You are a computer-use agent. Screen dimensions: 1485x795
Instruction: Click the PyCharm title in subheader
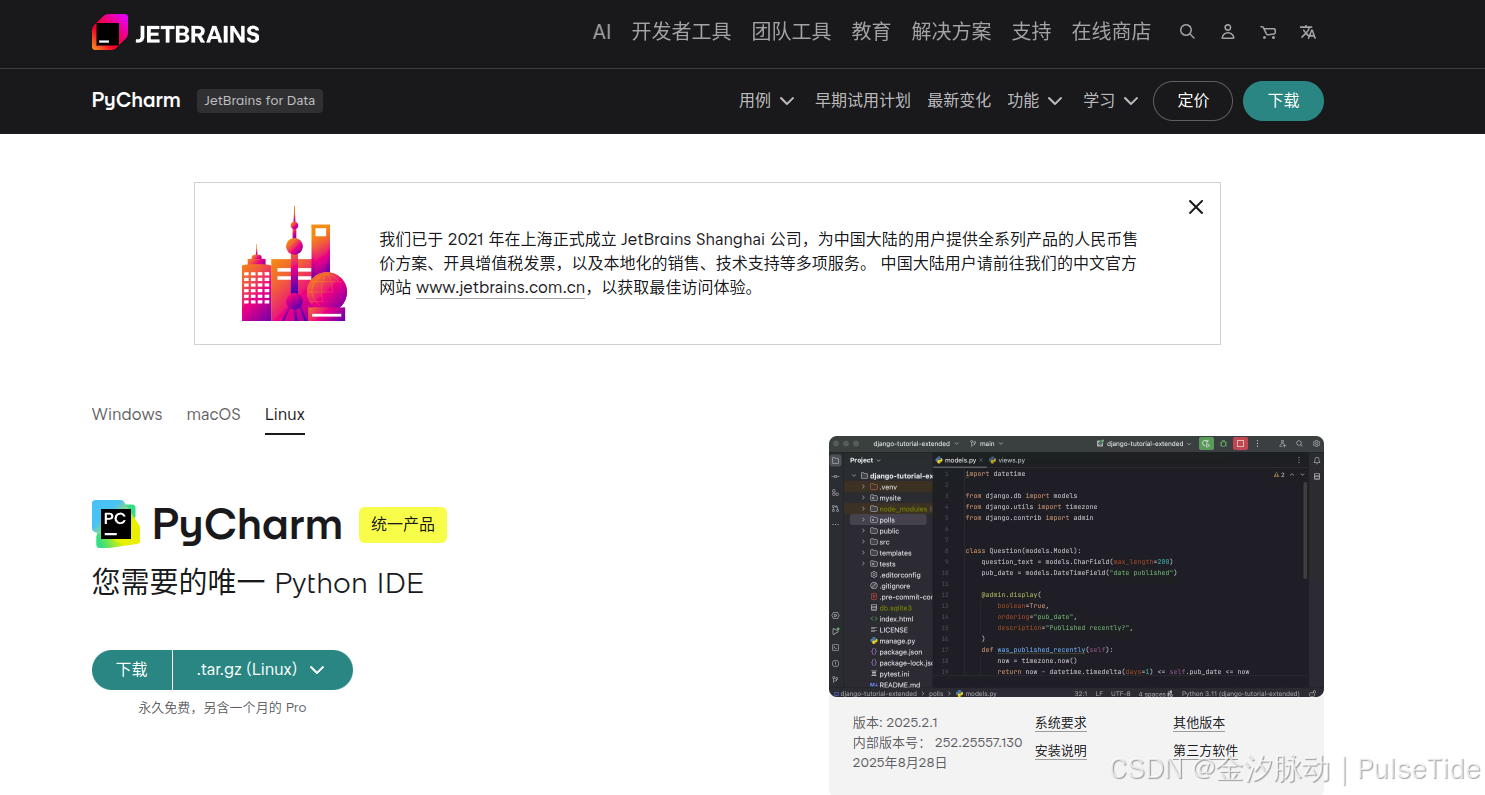(136, 101)
